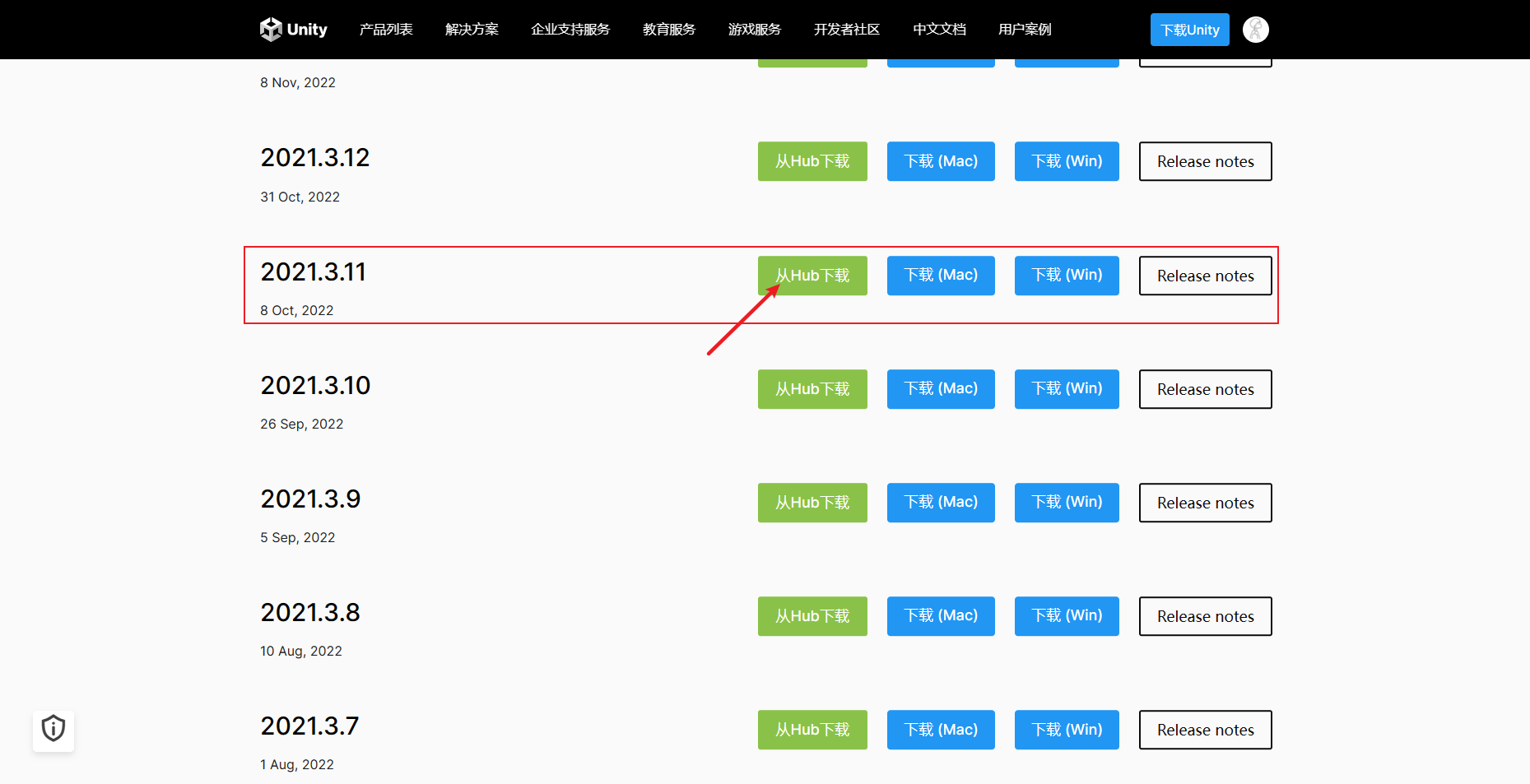The image size is (1530, 784).
Task: Click the date 10 Aug, 2022
Action: pyautogui.click(x=300, y=651)
